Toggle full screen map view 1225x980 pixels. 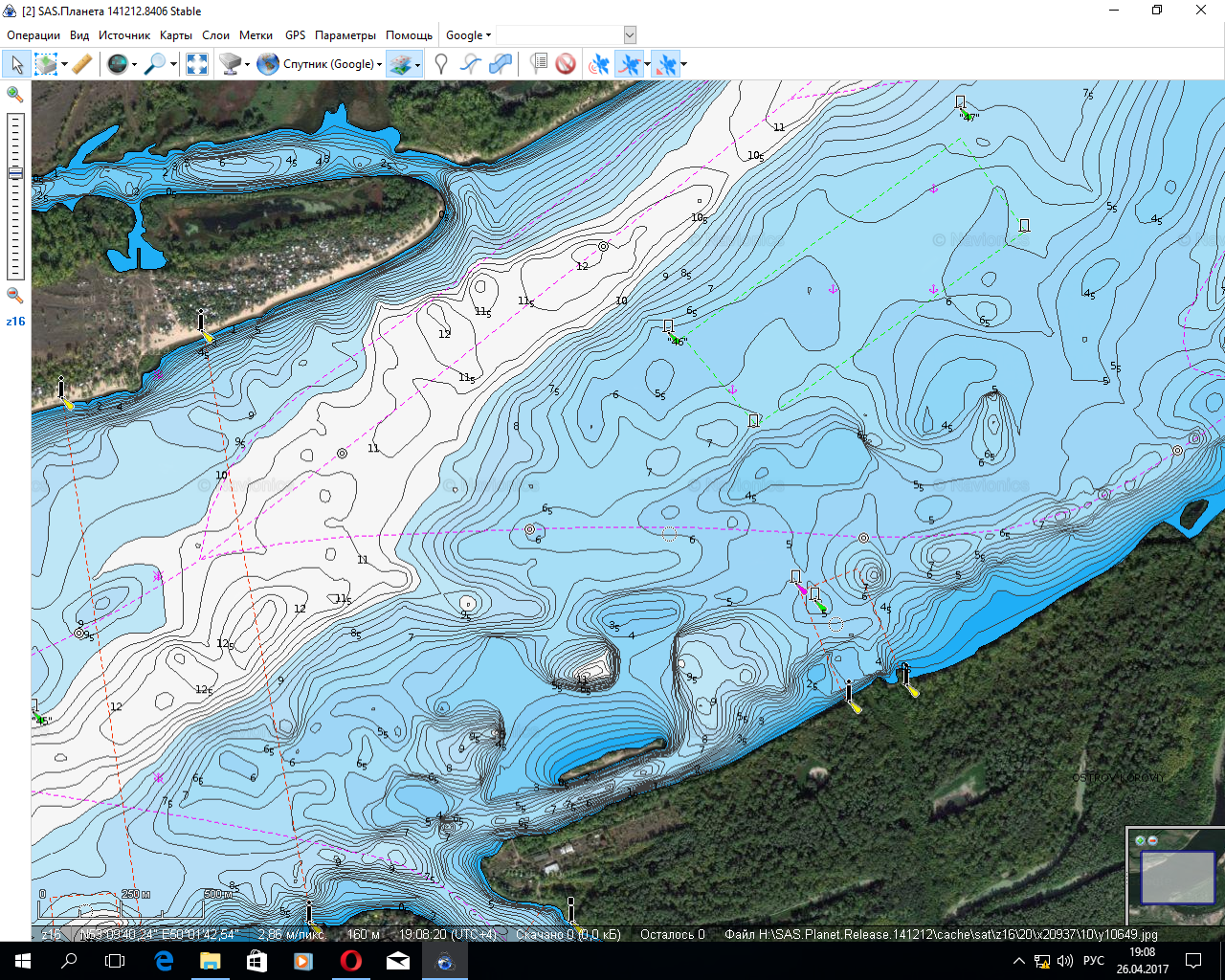[197, 64]
